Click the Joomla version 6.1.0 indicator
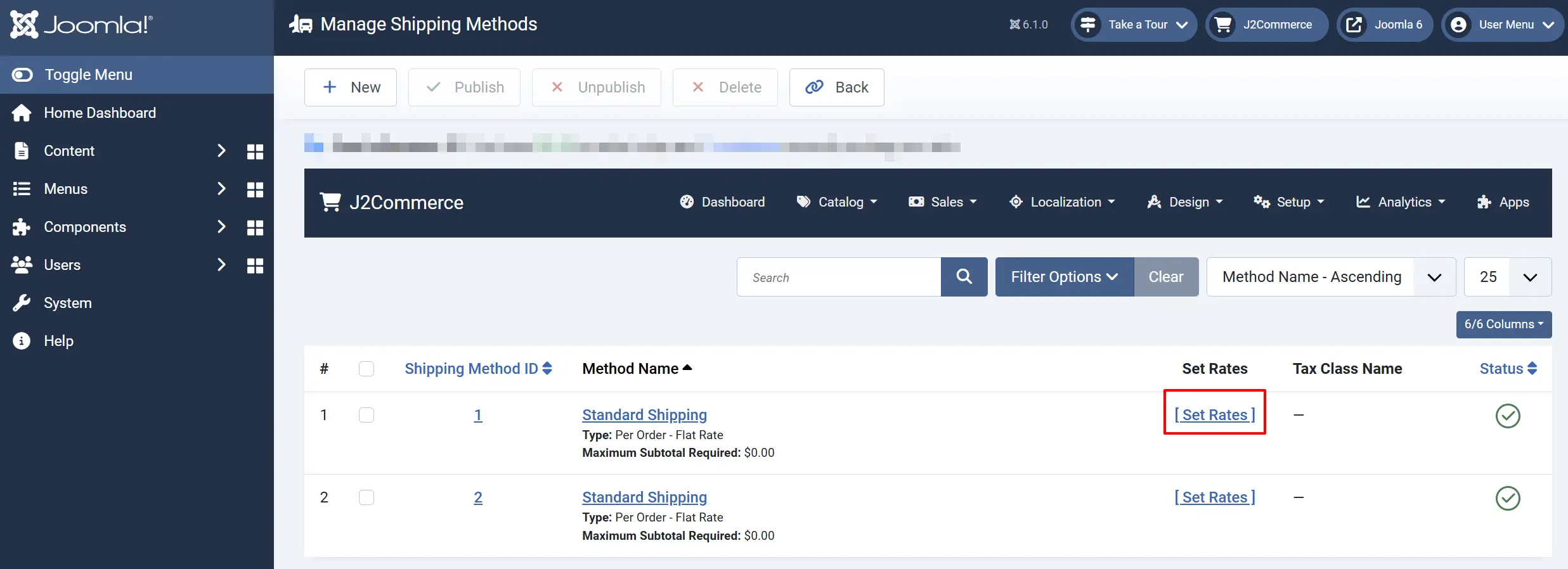Image resolution: width=1568 pixels, height=569 pixels. tap(1028, 25)
